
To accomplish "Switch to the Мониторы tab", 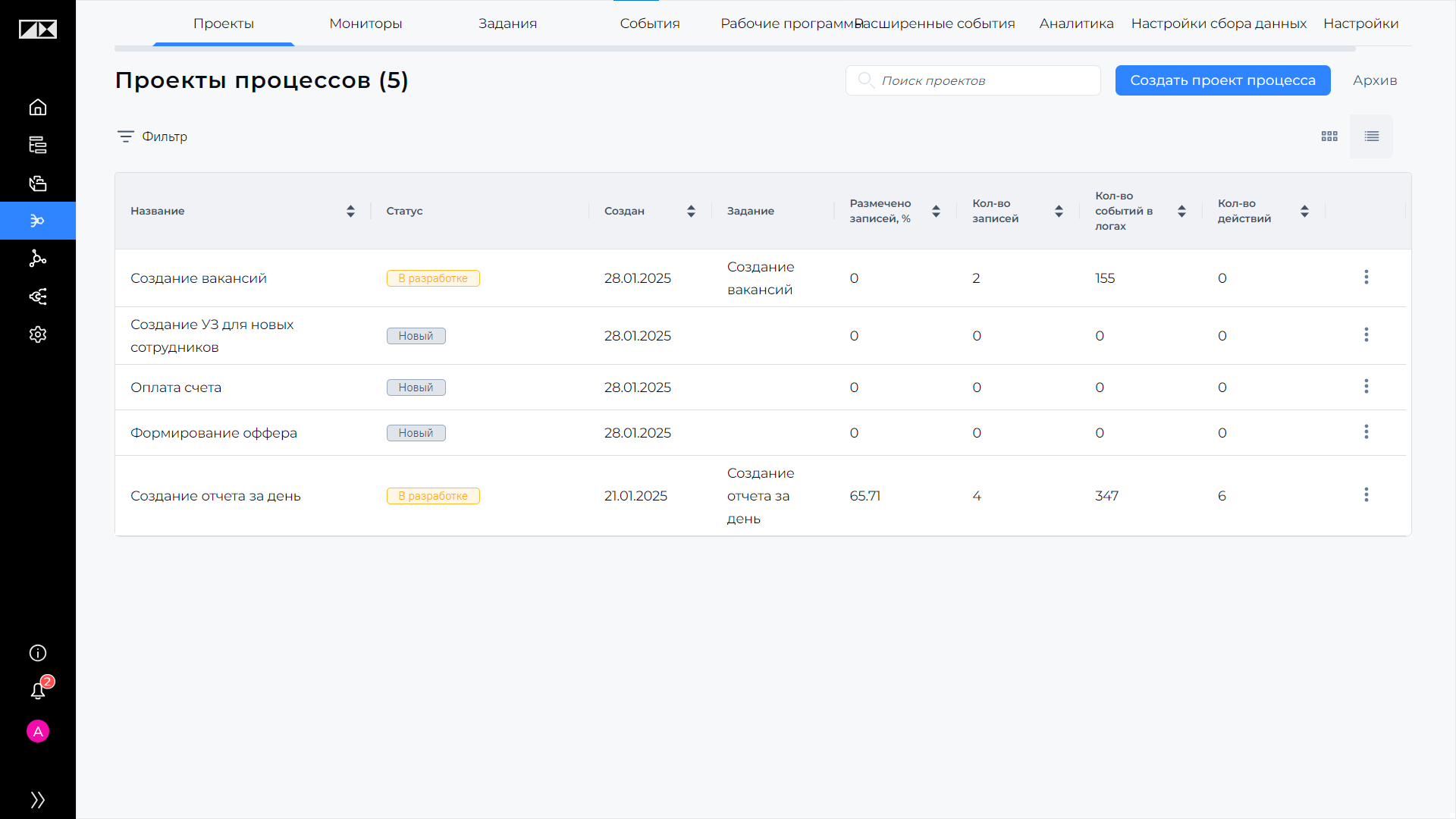I will [366, 24].
